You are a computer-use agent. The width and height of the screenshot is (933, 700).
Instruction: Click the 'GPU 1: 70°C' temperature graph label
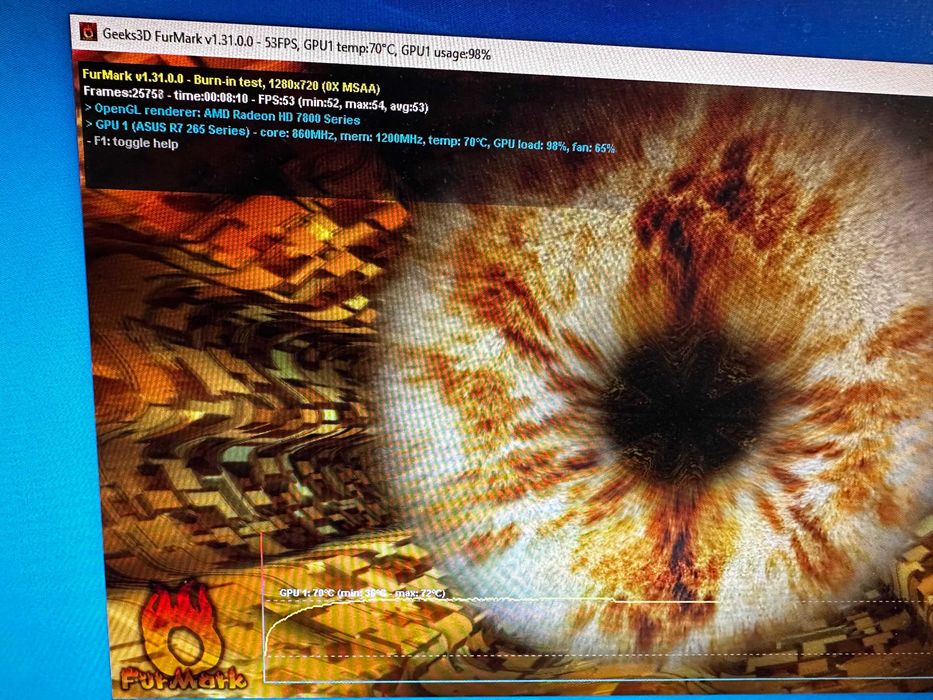[362, 593]
